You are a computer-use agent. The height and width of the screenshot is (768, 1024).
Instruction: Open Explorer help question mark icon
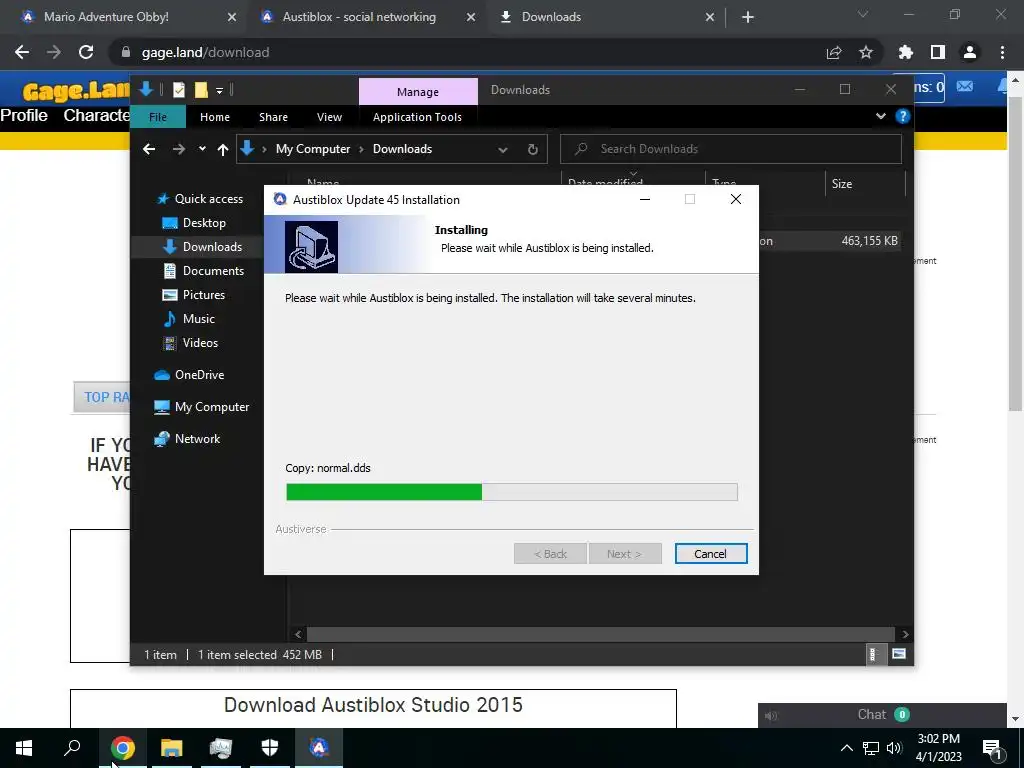[x=903, y=116]
